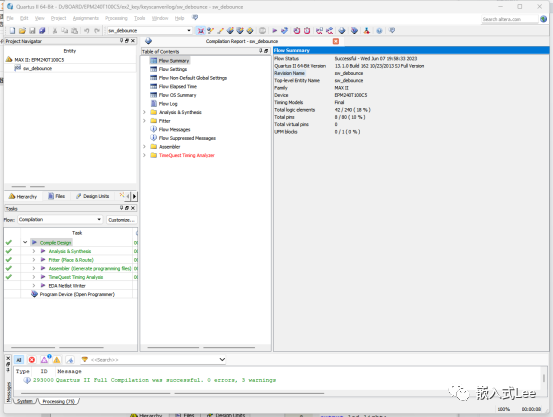Image resolution: width=553 pixels, height=417 pixels.
Task: Click the Search altera.com field
Action: click(x=509, y=19)
